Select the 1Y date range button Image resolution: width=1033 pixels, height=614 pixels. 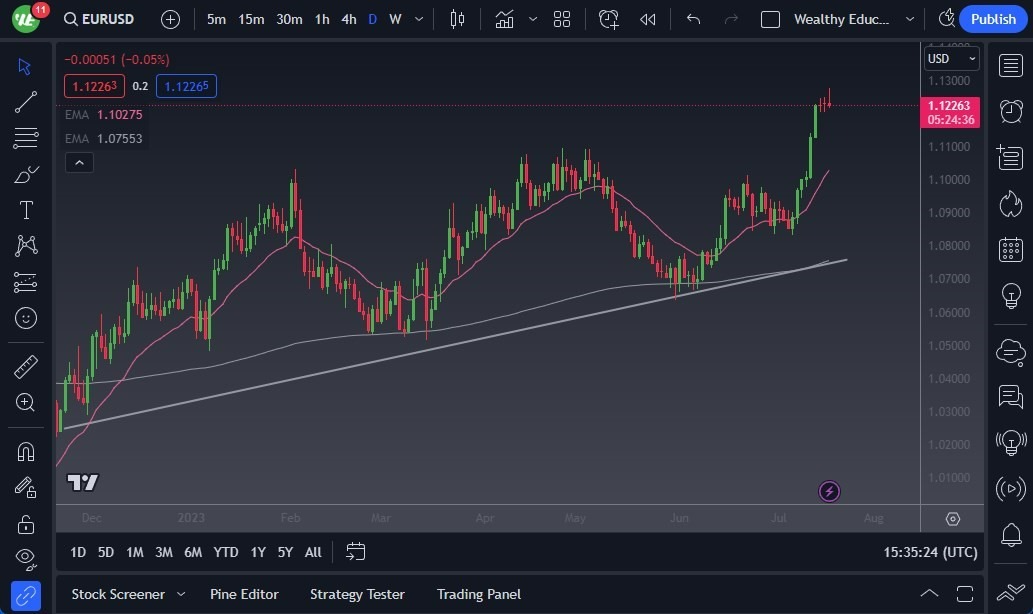257,551
